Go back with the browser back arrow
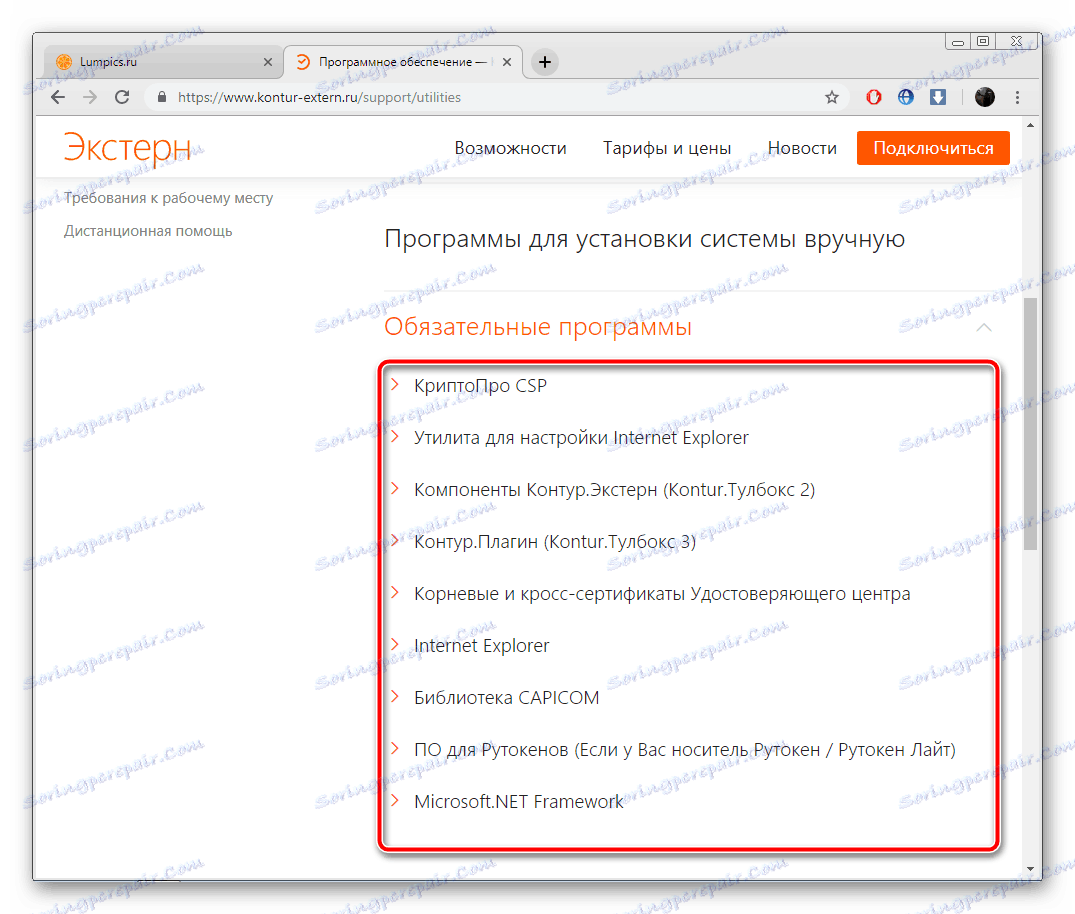This screenshot has width=1075, height=914. [58, 97]
